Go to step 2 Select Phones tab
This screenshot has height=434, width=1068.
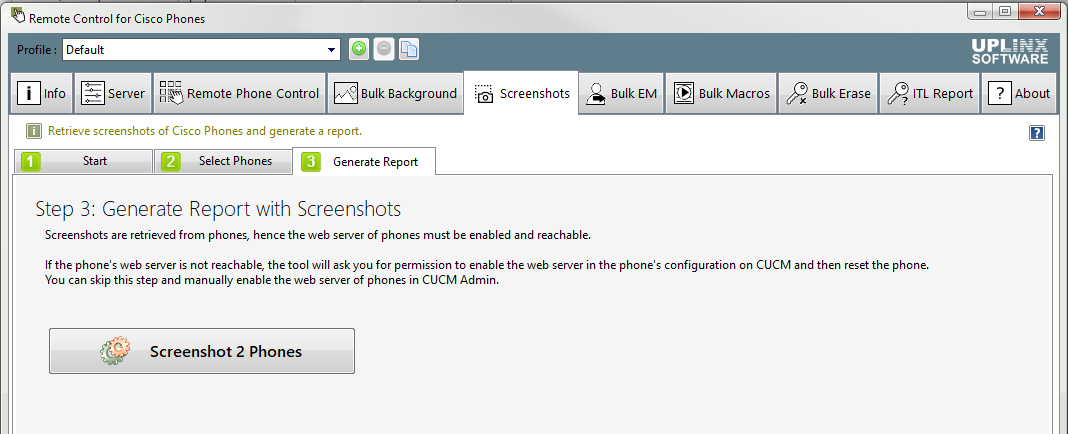pyautogui.click(x=223, y=161)
